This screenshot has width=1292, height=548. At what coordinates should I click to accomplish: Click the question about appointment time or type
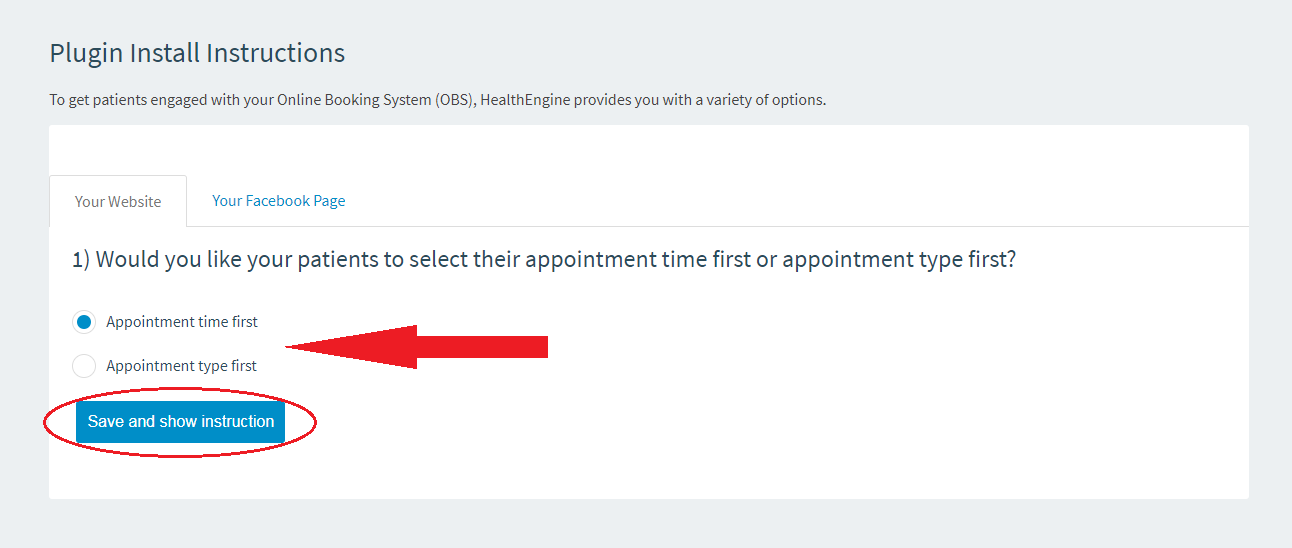click(x=543, y=260)
